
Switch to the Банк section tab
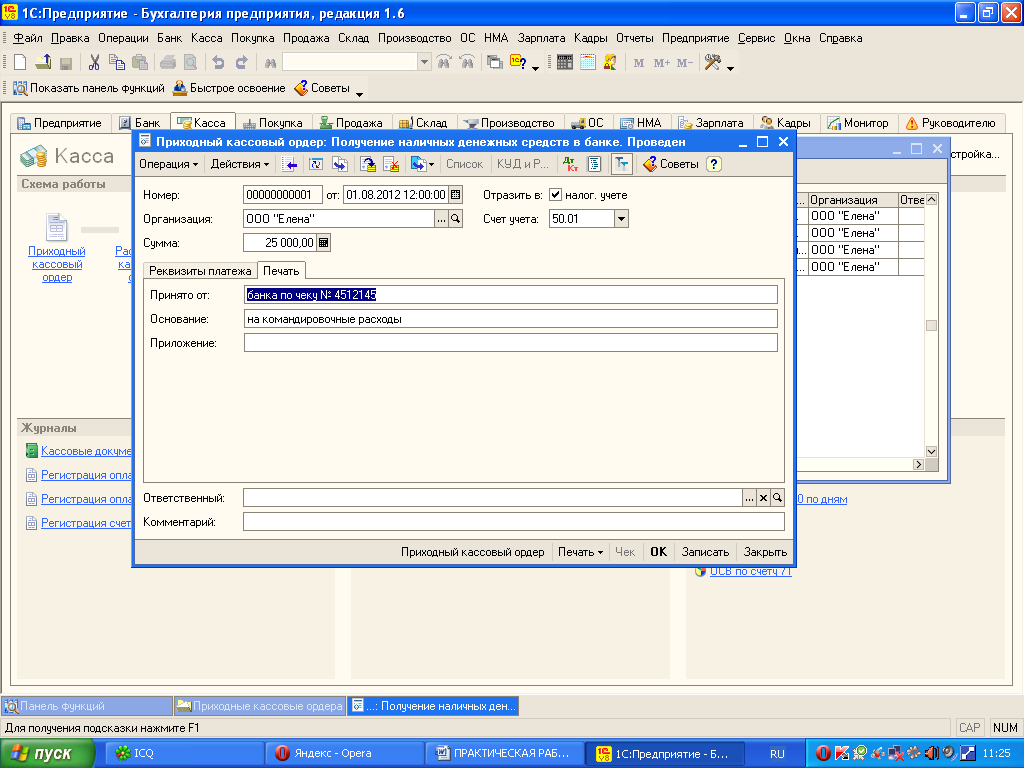click(x=140, y=123)
